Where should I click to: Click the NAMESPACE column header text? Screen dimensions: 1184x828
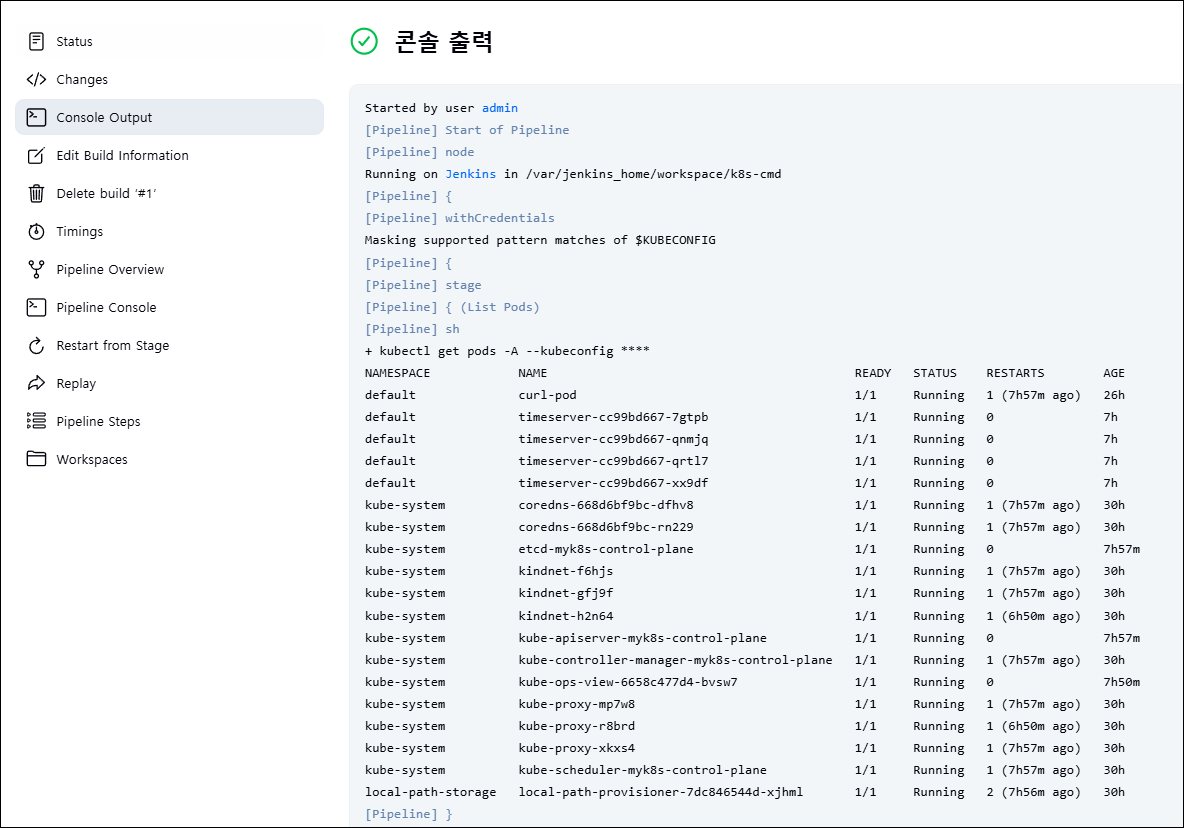397,373
